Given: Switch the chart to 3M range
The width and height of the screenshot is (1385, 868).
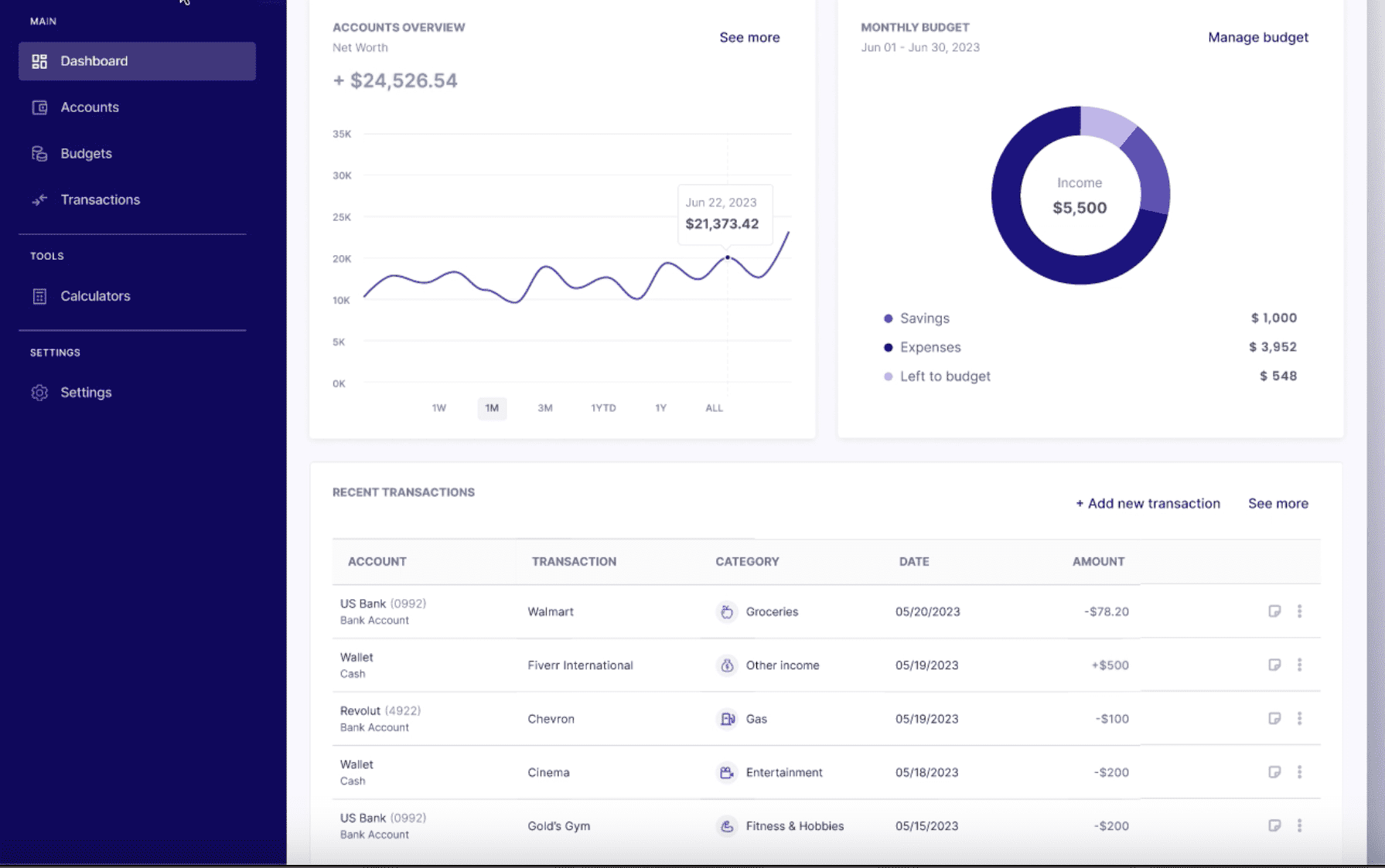Looking at the screenshot, I should [x=545, y=408].
